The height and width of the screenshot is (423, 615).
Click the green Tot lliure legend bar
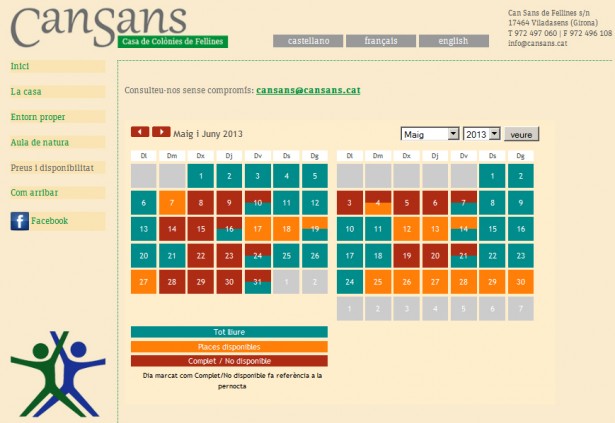pyautogui.click(x=229, y=332)
